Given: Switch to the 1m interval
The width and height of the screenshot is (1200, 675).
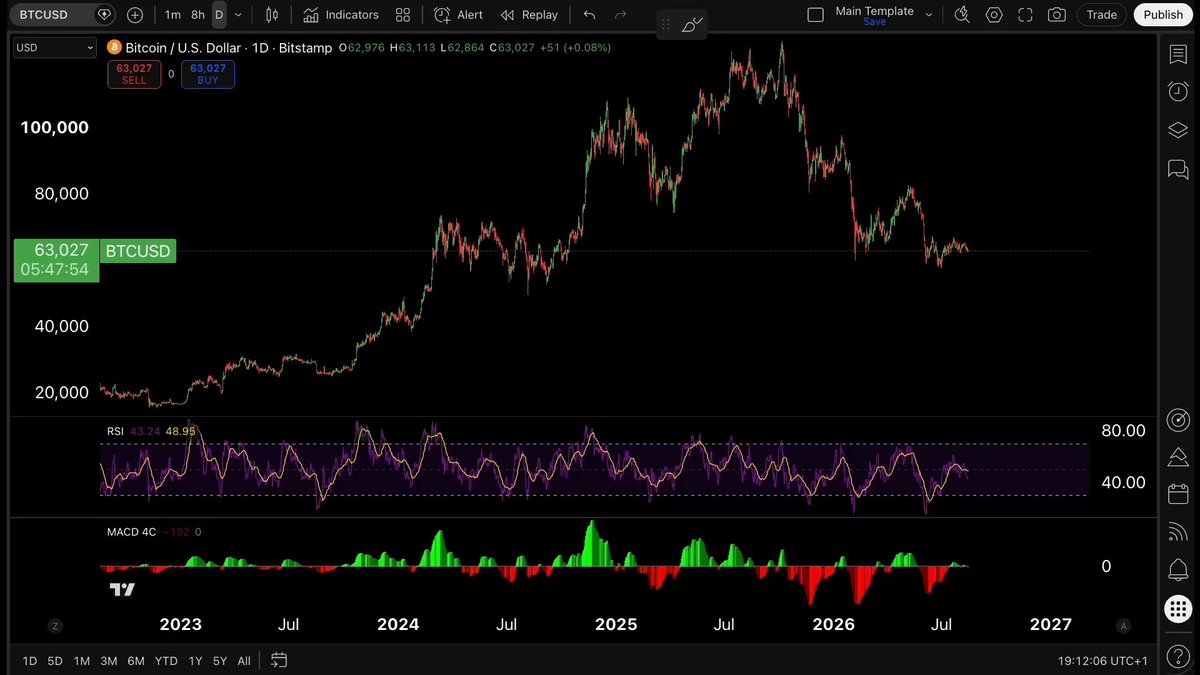Looking at the screenshot, I should [173, 15].
